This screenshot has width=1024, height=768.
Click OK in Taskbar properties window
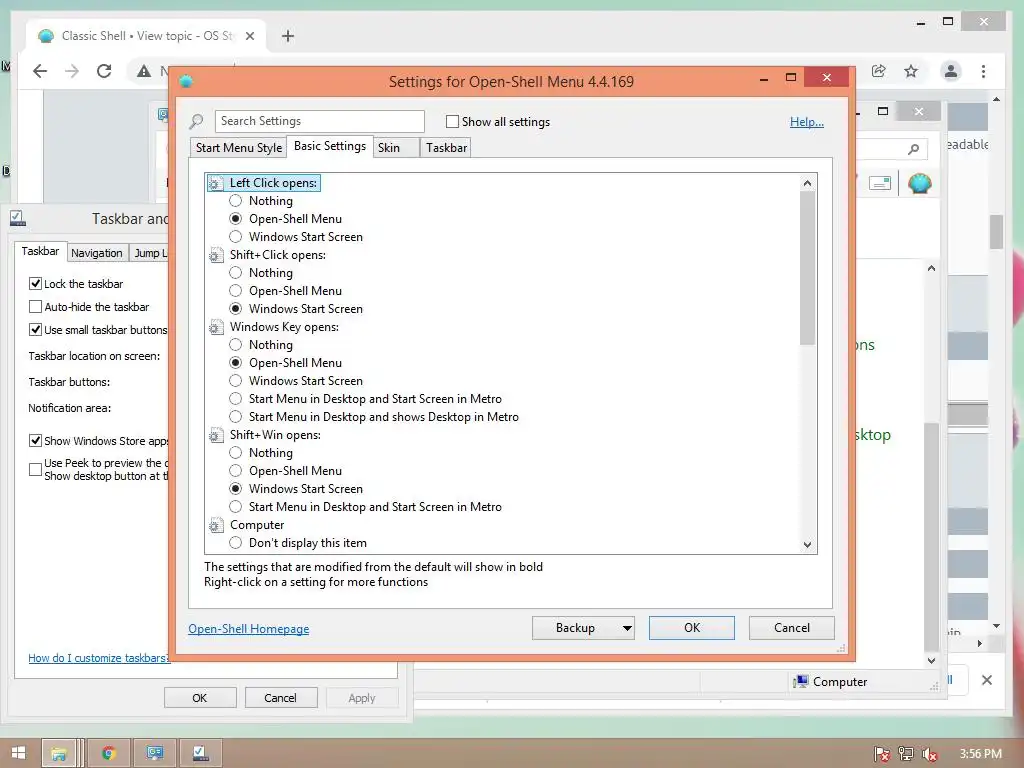(x=200, y=698)
